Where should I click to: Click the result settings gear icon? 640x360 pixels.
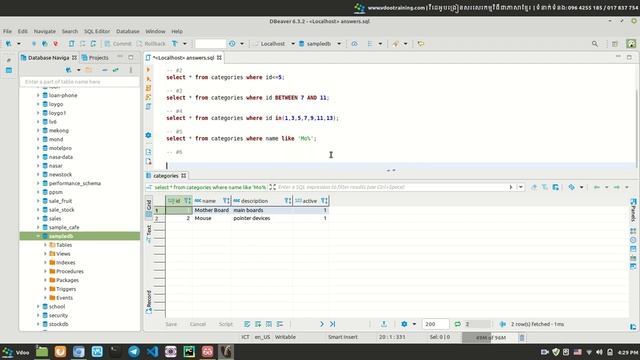(x=404, y=324)
